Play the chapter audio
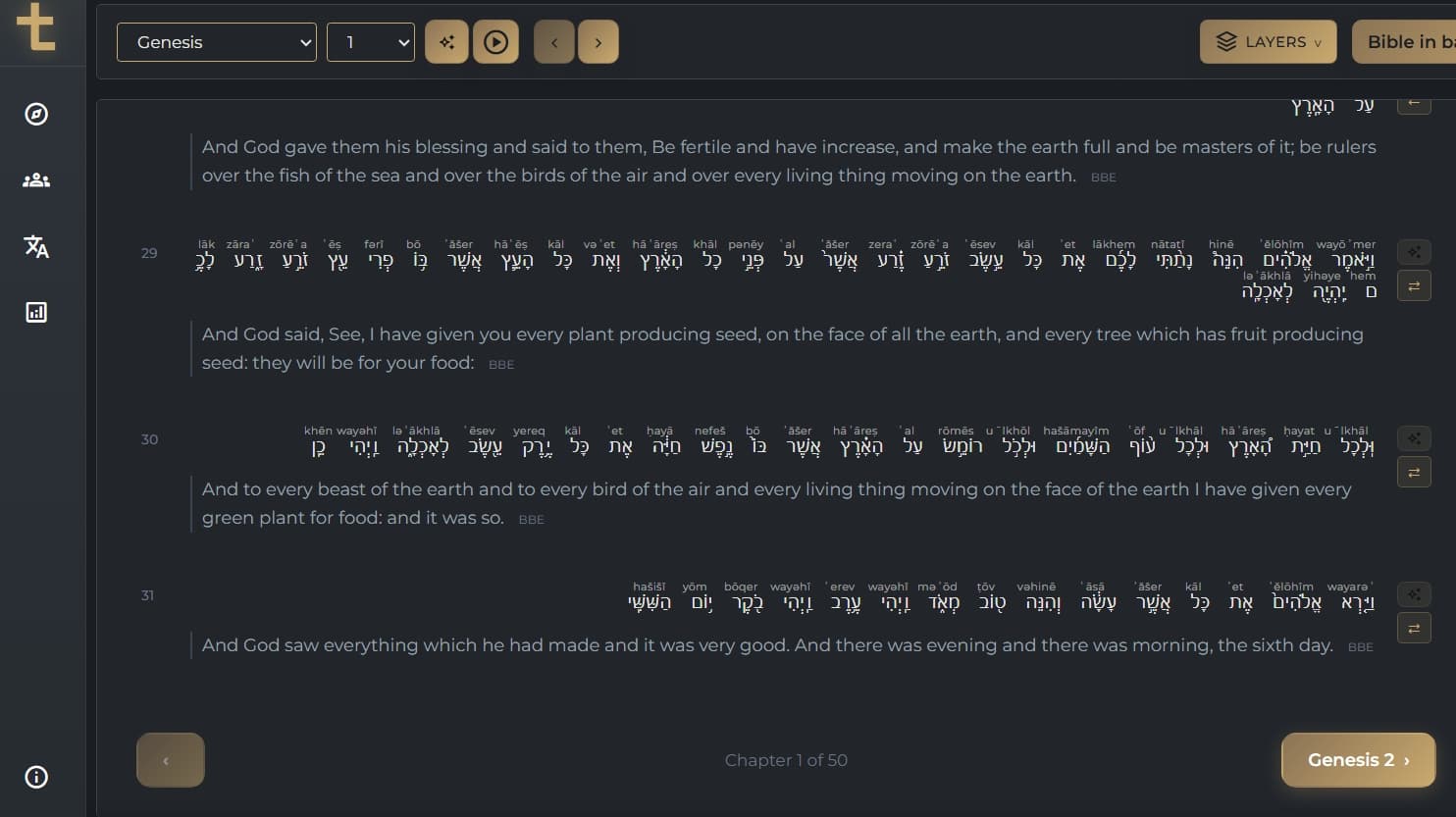1456x817 pixels. tap(495, 42)
